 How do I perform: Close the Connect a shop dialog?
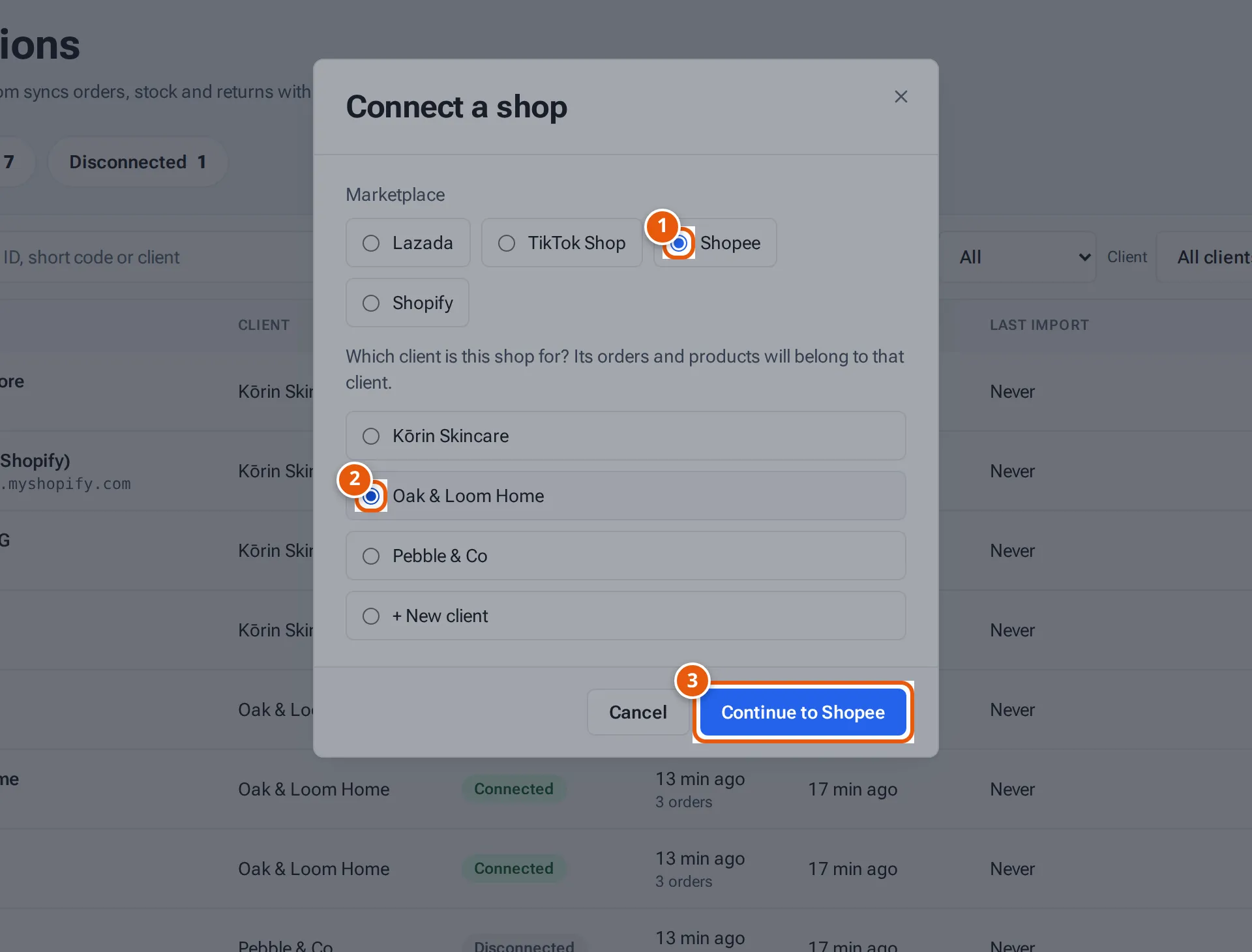[901, 97]
